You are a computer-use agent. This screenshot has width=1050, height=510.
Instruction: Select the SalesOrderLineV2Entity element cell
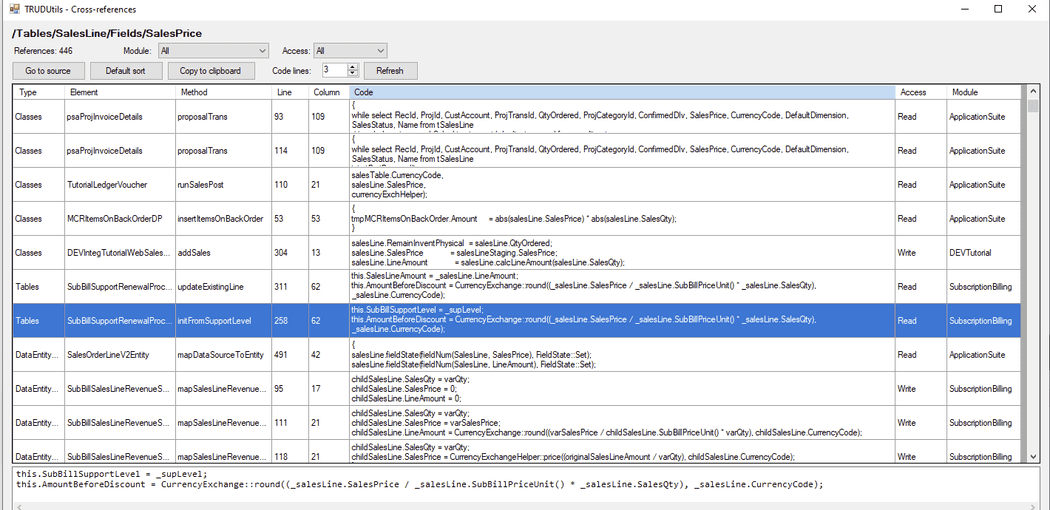click(x=119, y=355)
